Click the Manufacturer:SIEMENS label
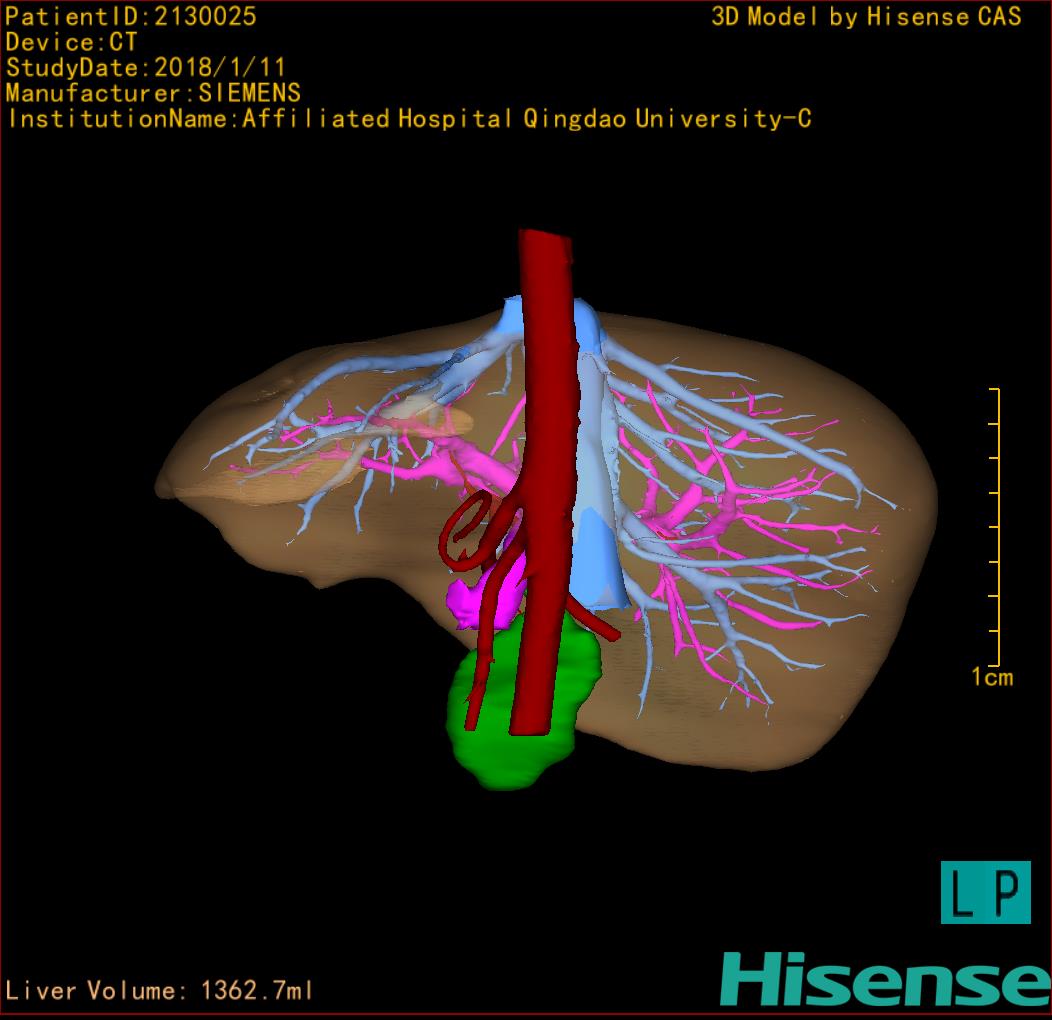 tap(153, 93)
